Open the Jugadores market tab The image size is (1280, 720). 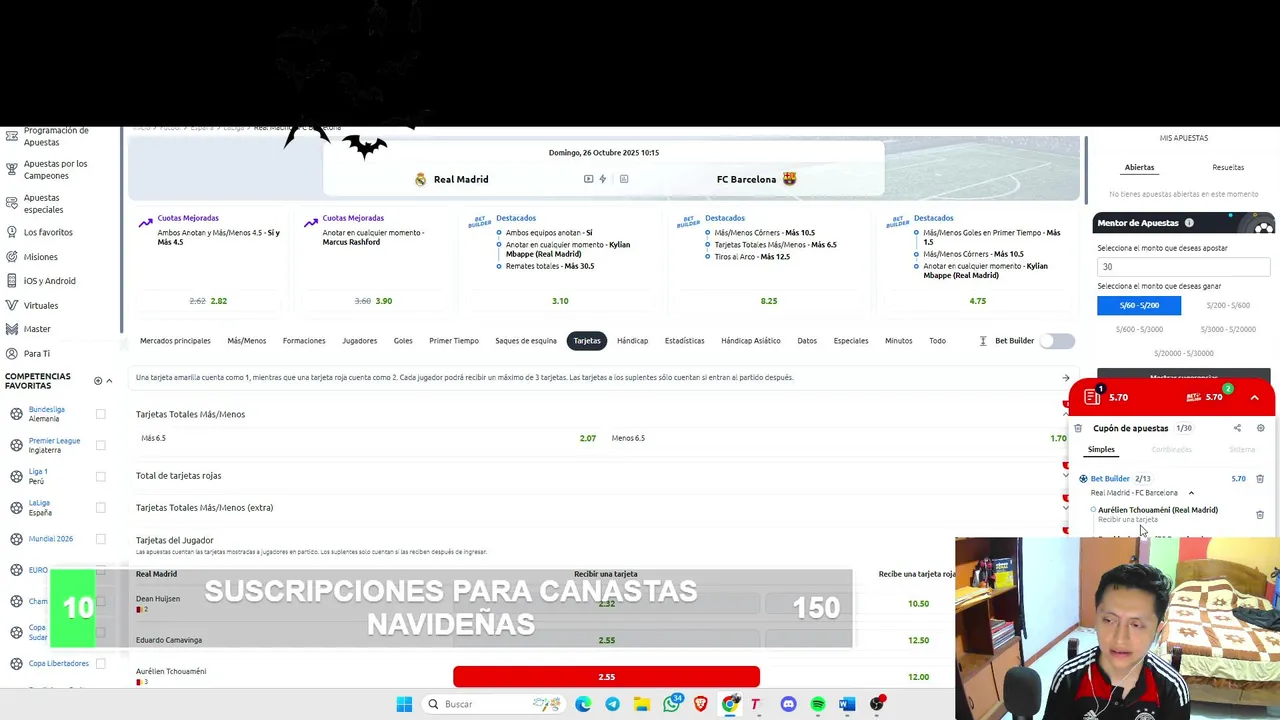click(360, 341)
